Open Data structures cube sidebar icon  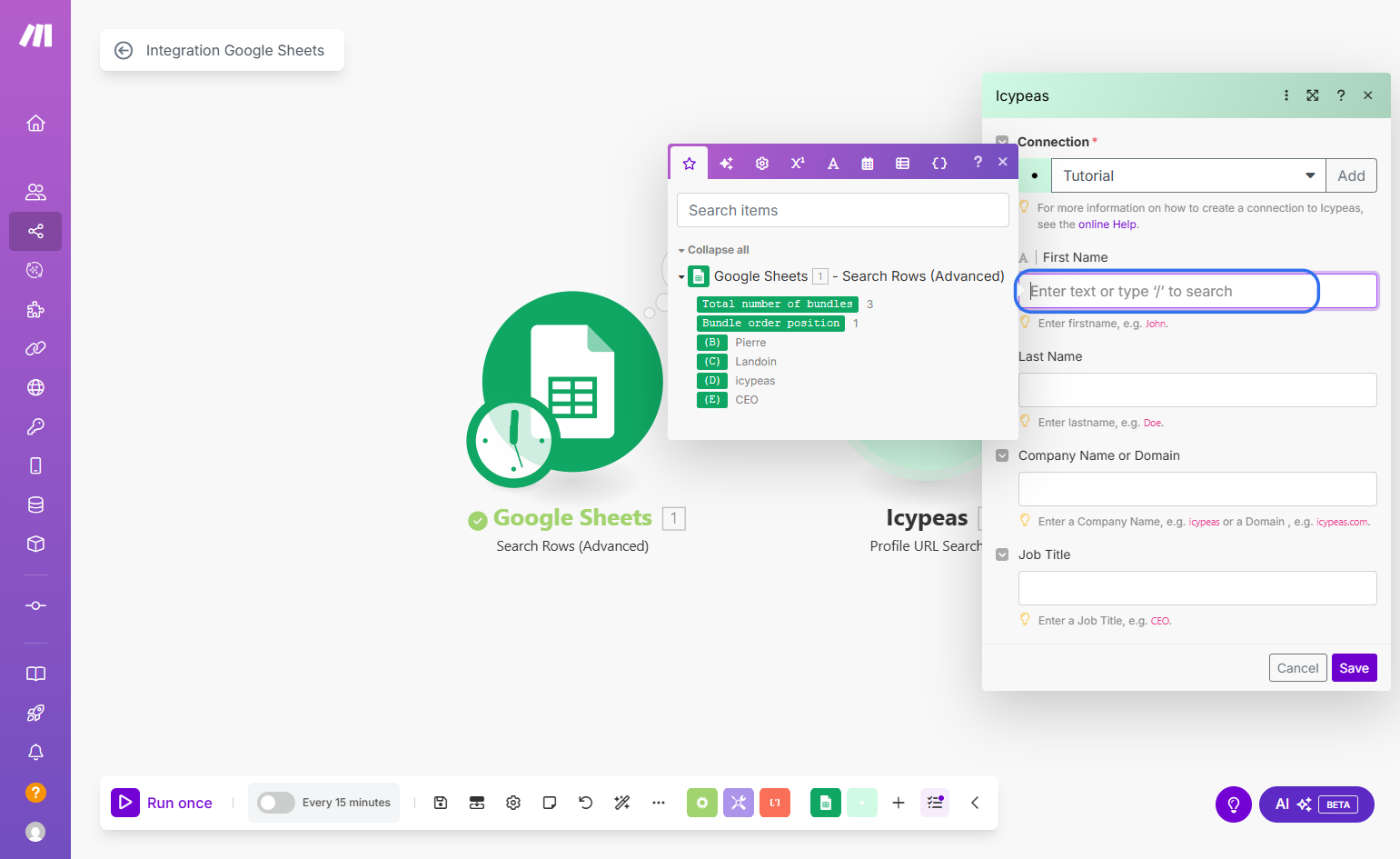[35, 544]
